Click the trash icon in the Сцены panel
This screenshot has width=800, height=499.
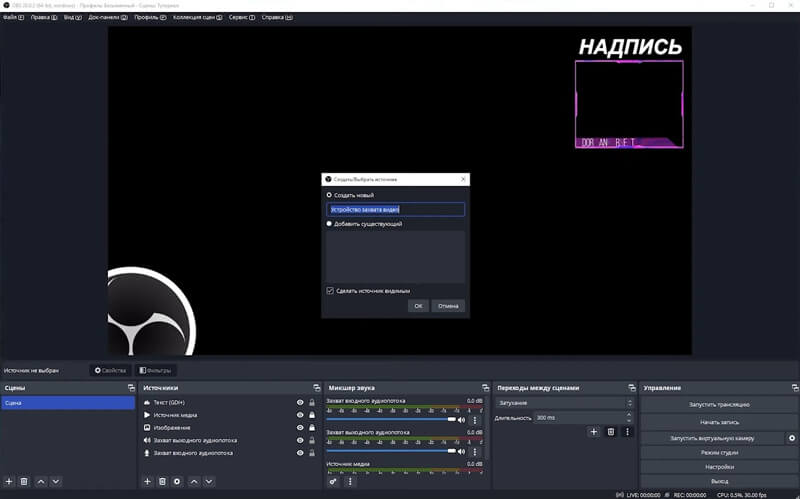[x=24, y=481]
